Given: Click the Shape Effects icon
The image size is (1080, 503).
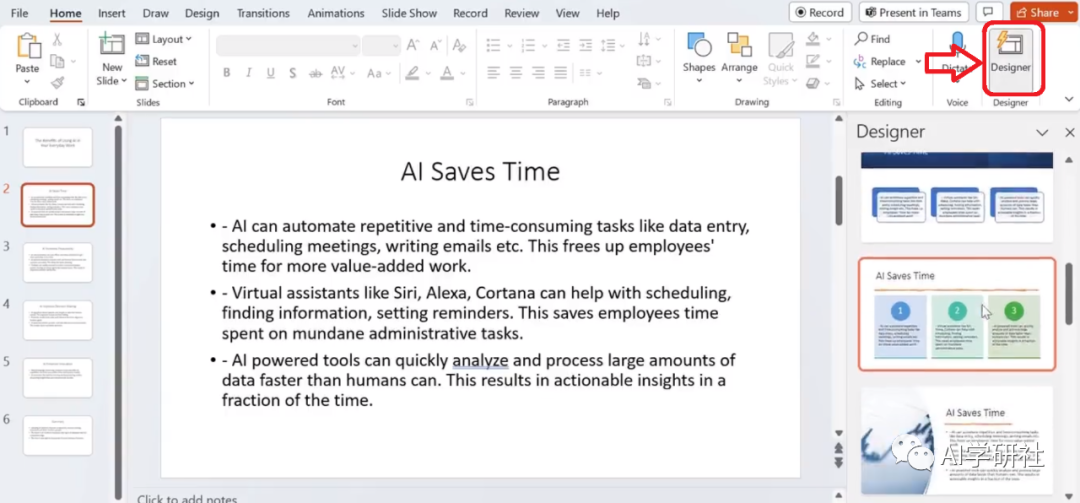Looking at the screenshot, I should (813, 83).
